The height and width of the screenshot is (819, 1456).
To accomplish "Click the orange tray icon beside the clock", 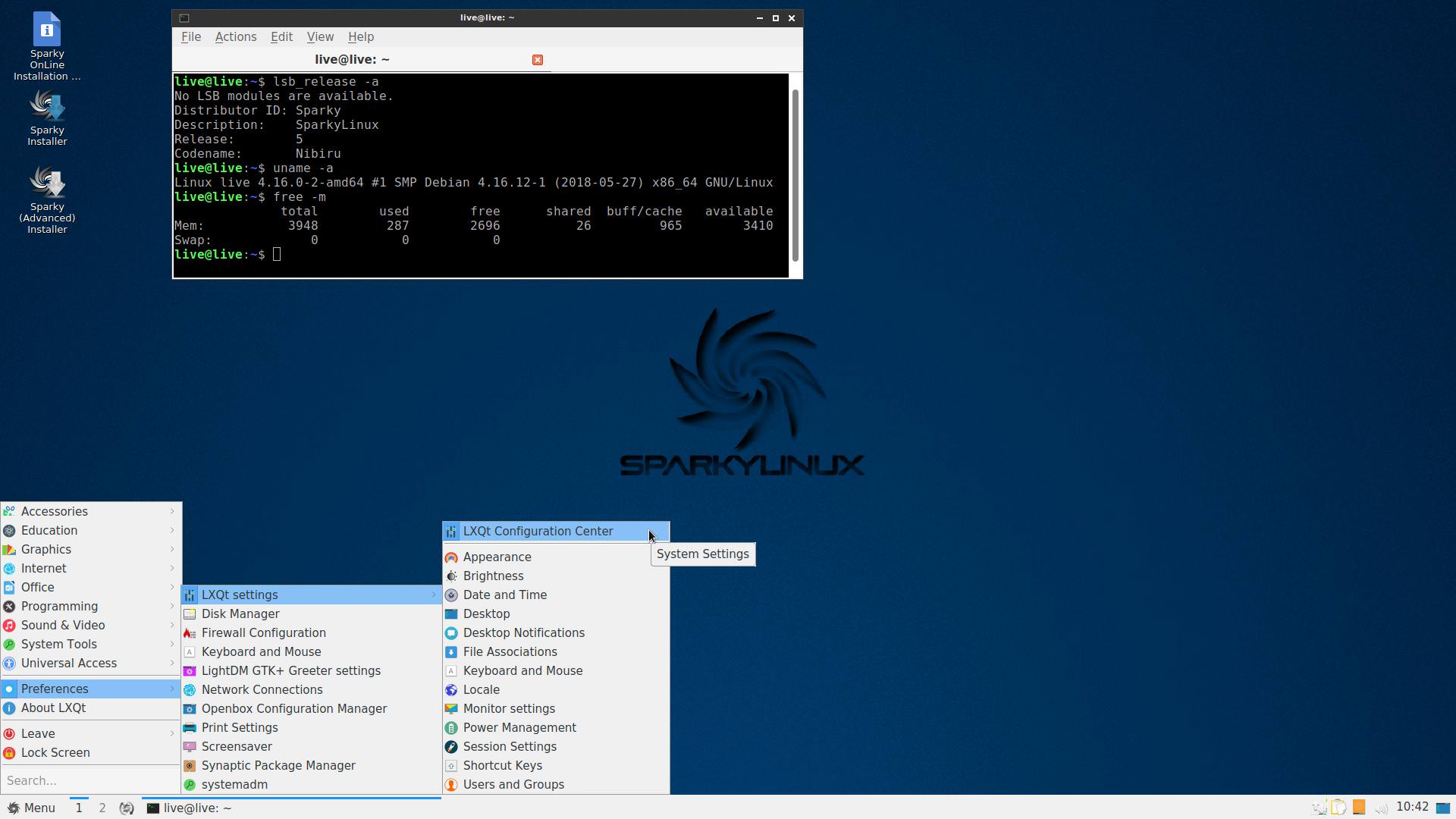I will [x=1359, y=808].
